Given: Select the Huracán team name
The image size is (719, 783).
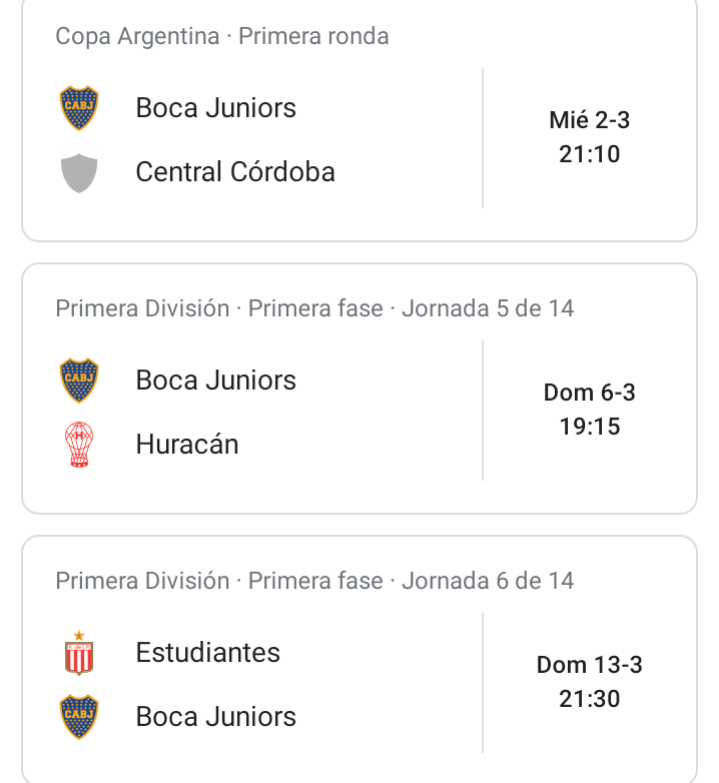Looking at the screenshot, I should pyautogui.click(x=187, y=444).
